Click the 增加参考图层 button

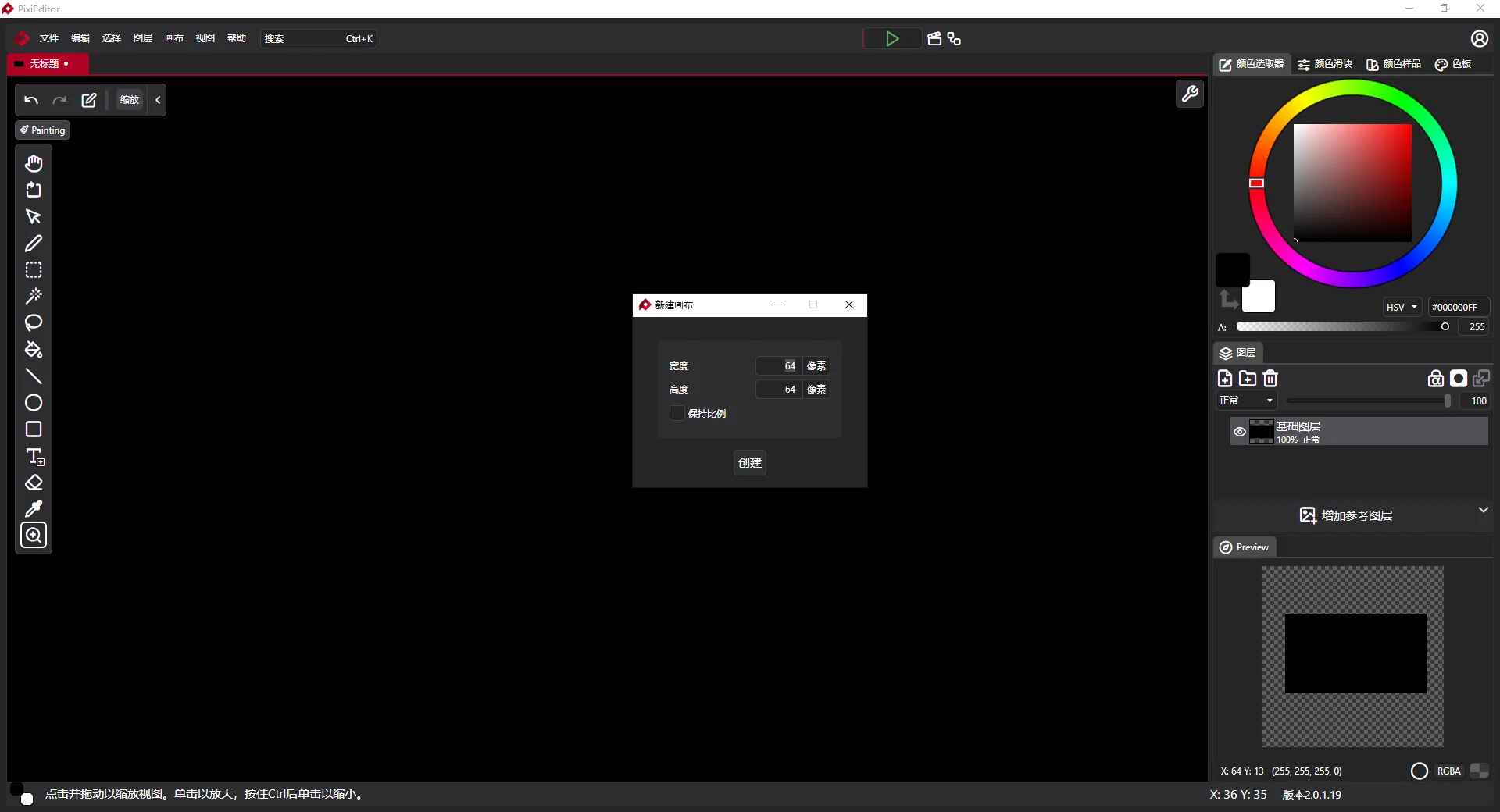(x=1346, y=515)
